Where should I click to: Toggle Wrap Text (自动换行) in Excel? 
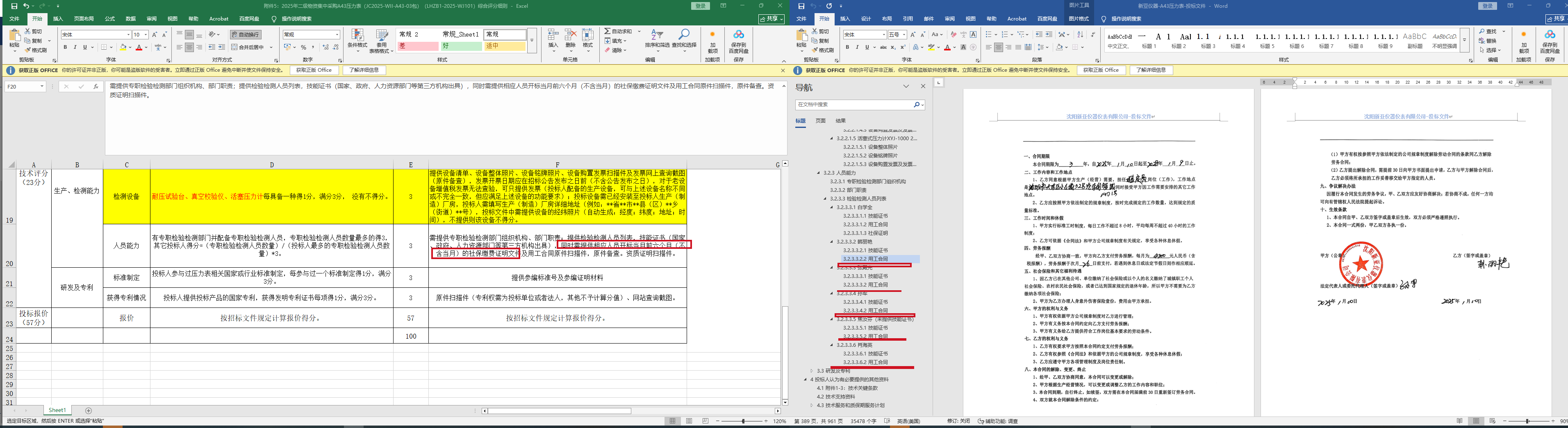(x=246, y=35)
